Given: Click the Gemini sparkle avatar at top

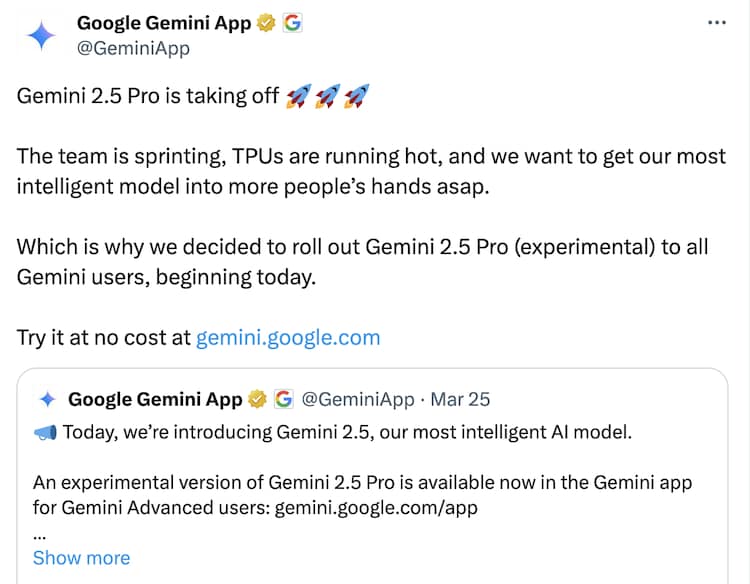Looking at the screenshot, I should coord(42,35).
